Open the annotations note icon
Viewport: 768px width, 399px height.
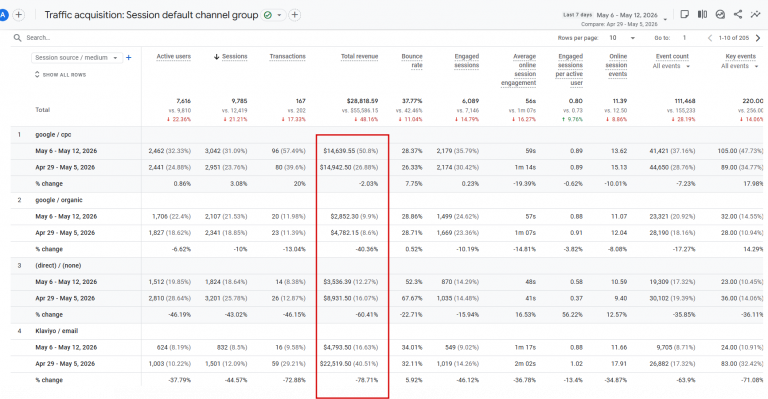tap(685, 14)
